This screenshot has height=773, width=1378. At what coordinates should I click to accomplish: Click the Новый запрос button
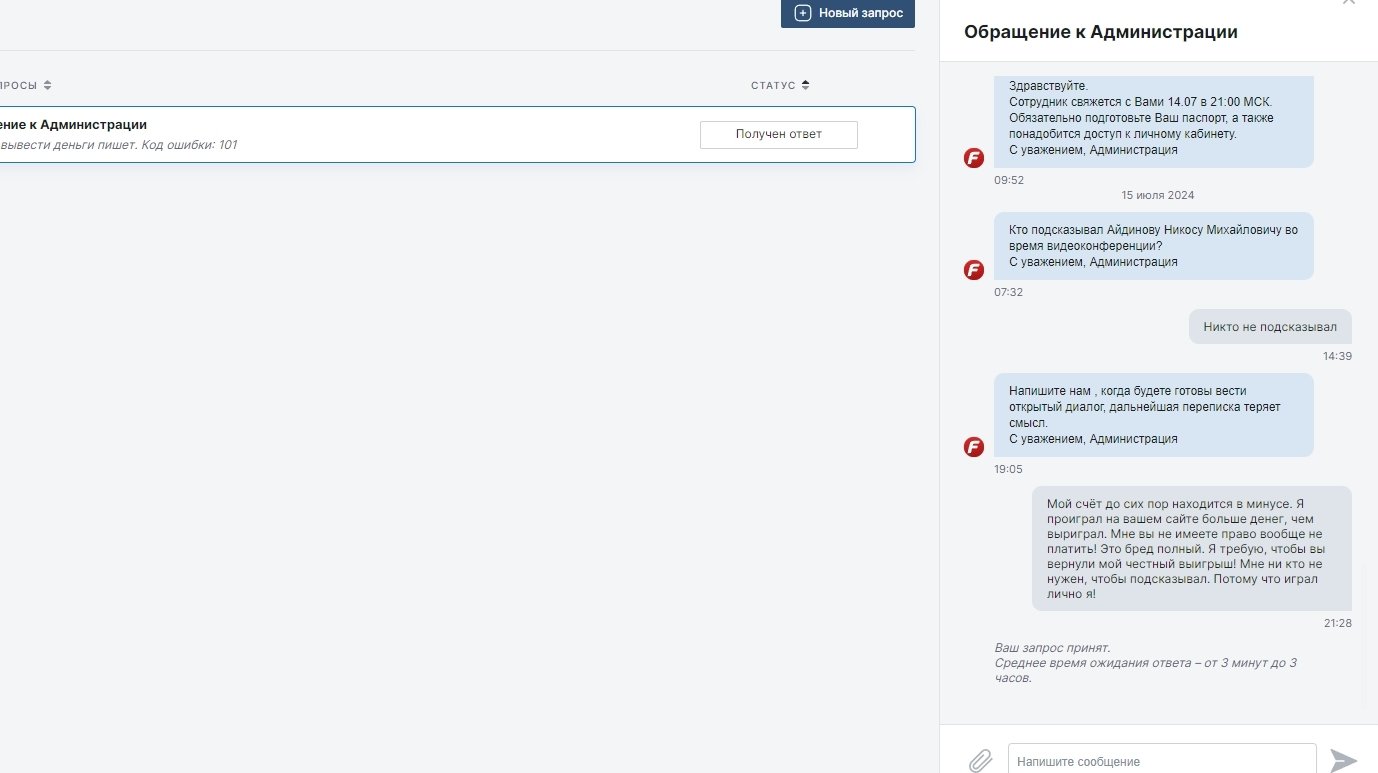click(x=848, y=13)
